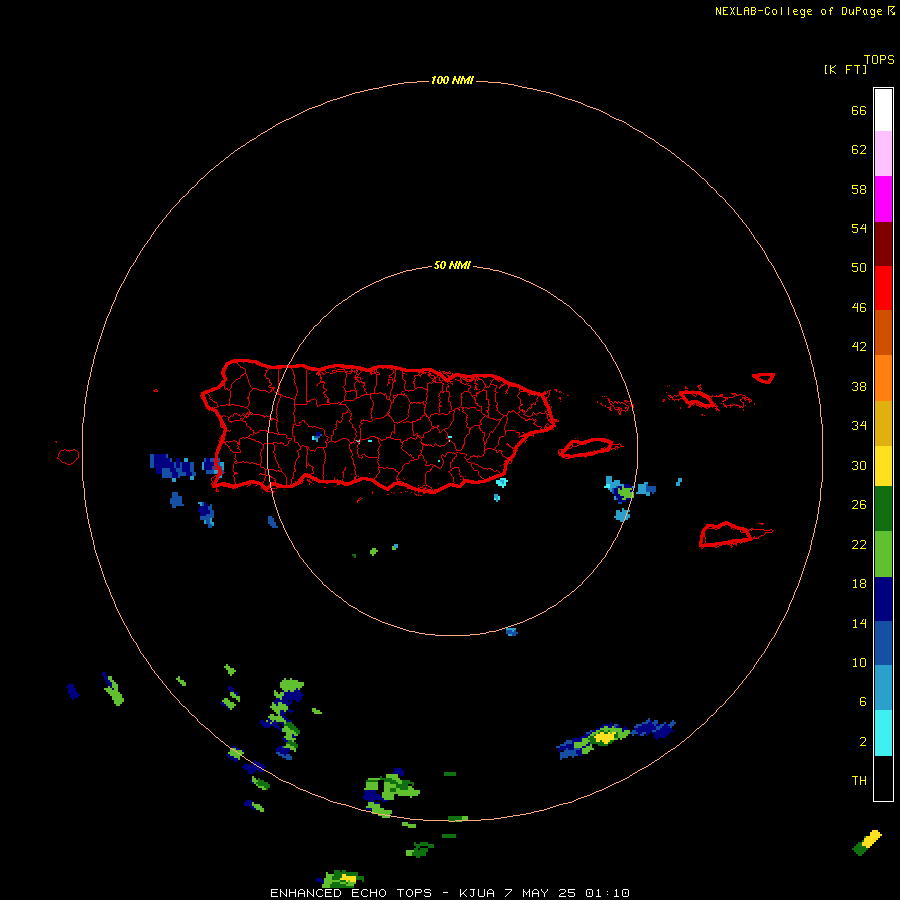
Task: Click the 14 legend value
Action: click(859, 623)
